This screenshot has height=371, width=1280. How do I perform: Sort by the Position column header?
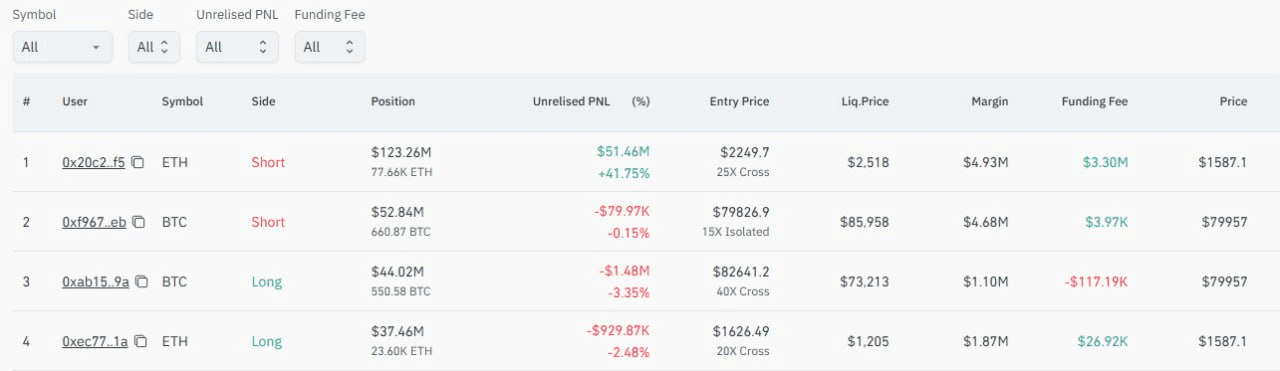(393, 101)
